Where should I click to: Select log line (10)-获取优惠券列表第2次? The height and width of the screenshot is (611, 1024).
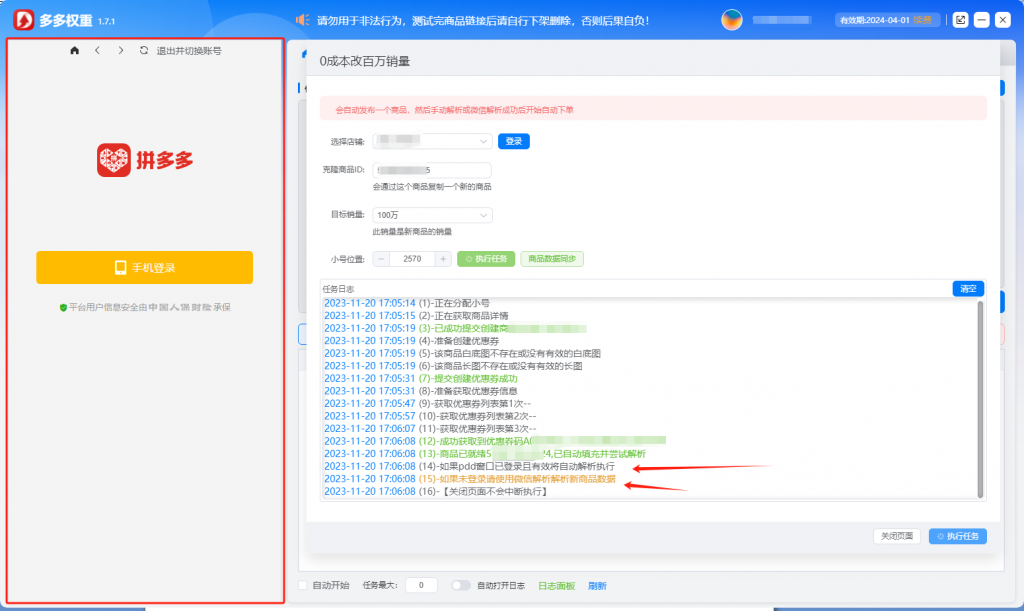(x=430, y=416)
